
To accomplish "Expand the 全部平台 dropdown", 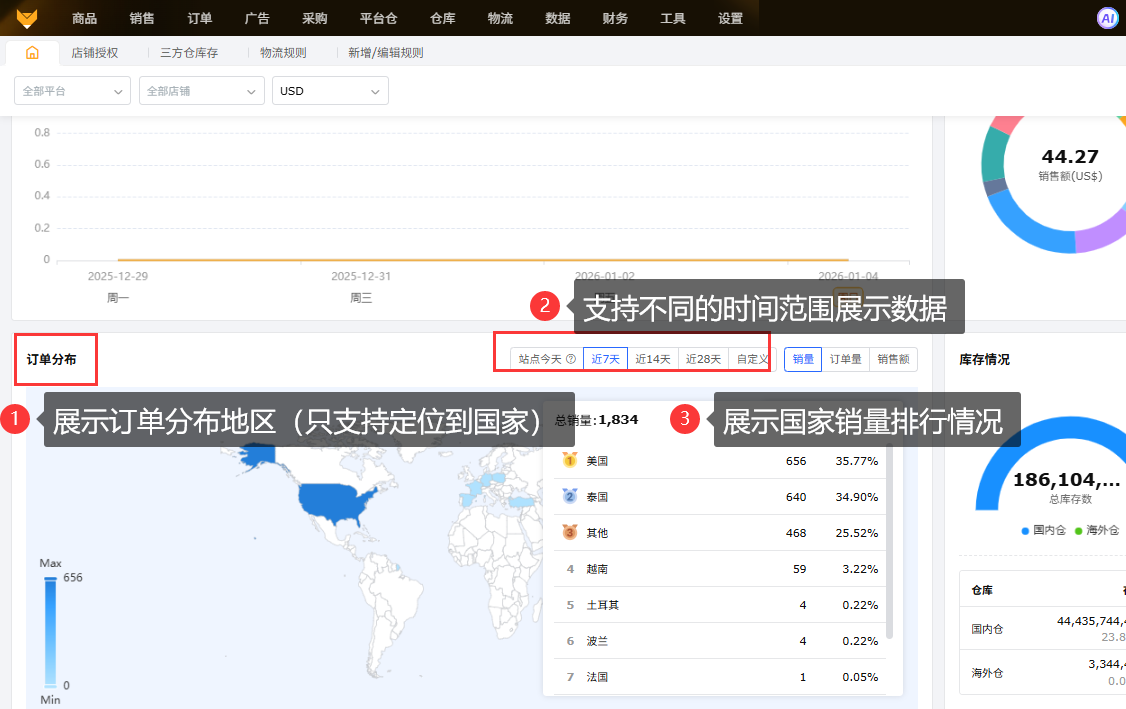I will [73, 91].
